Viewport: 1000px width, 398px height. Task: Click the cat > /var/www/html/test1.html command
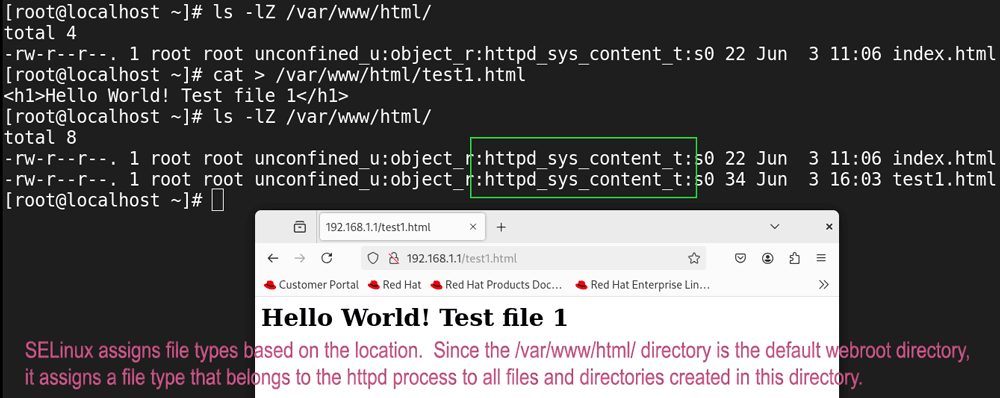pos(369,75)
